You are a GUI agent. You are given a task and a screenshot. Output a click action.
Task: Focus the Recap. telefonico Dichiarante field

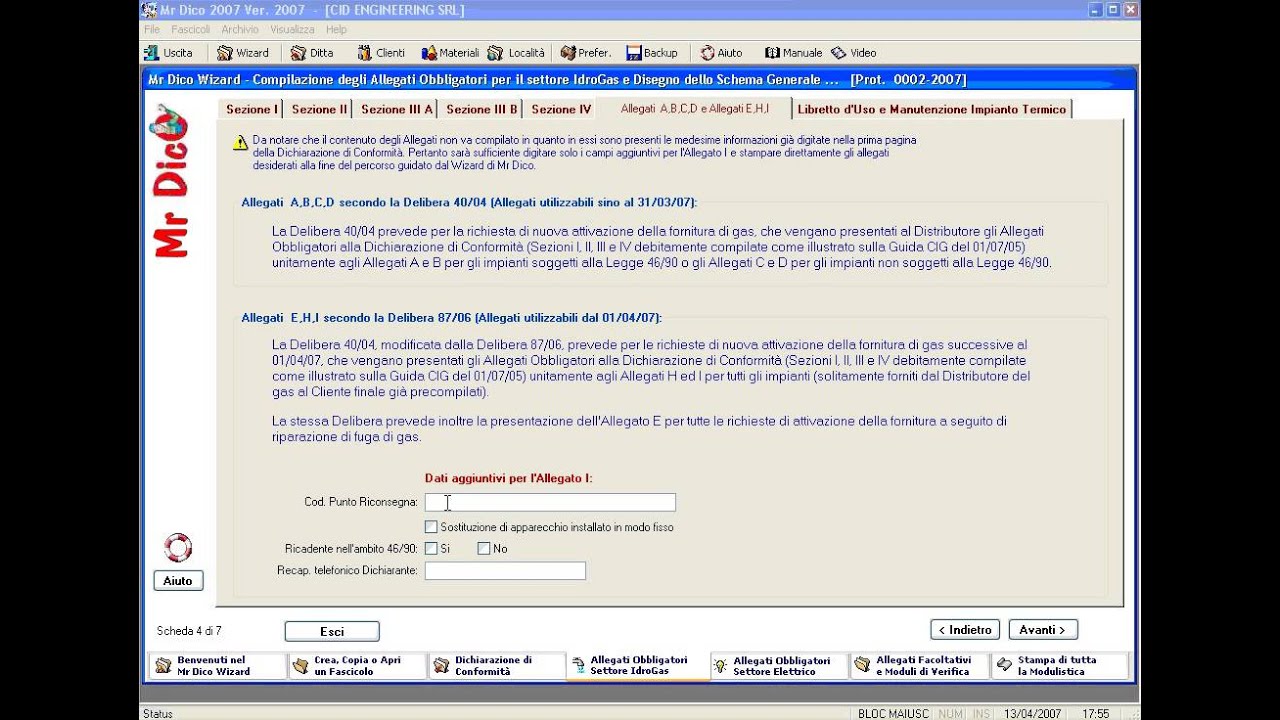pos(505,571)
